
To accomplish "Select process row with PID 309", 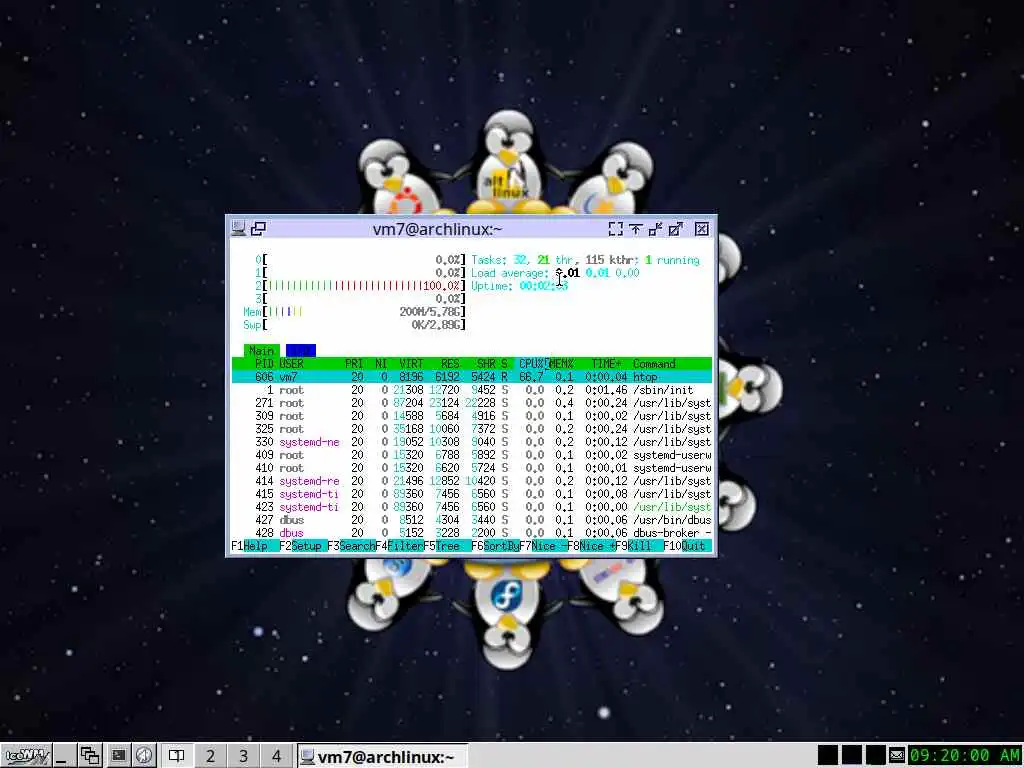I will point(472,416).
